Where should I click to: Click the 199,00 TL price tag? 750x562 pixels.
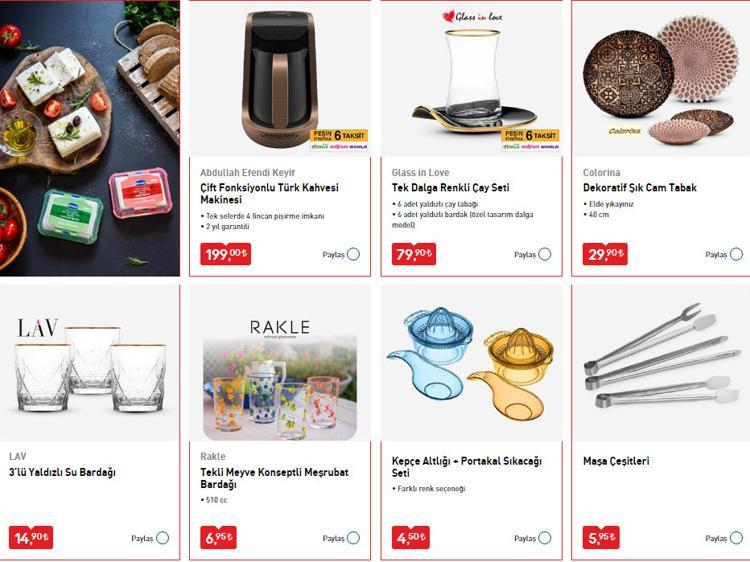pos(225,254)
